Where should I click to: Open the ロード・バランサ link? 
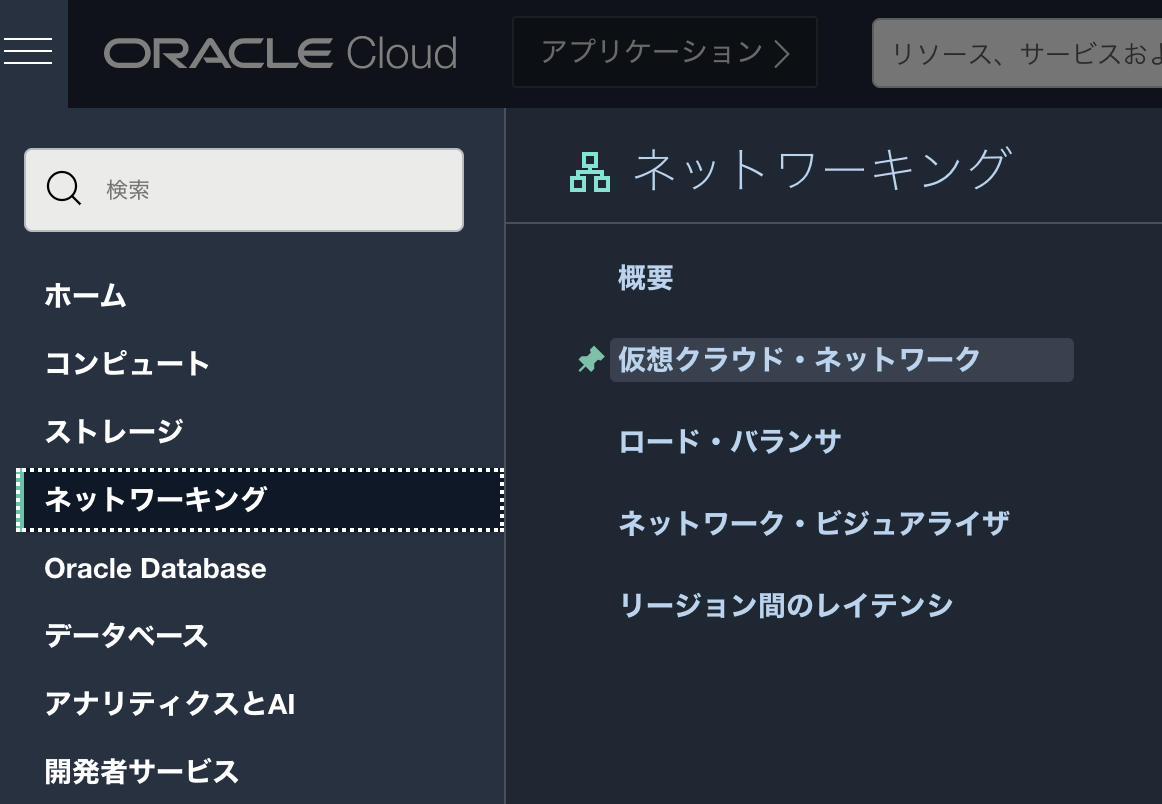pos(730,442)
